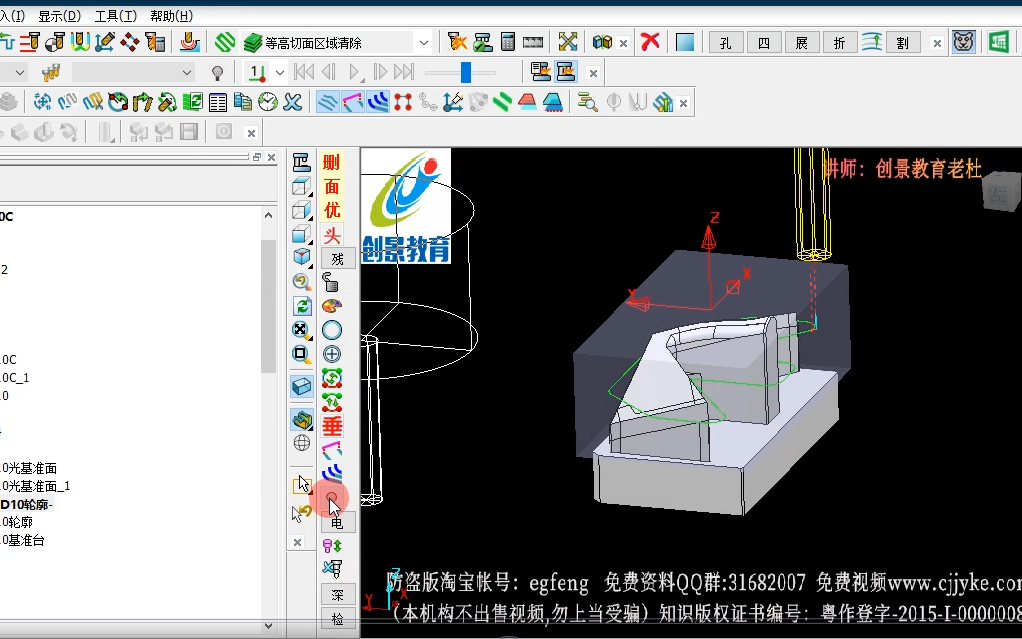
Task: Click the red 面 button
Action: (332, 186)
